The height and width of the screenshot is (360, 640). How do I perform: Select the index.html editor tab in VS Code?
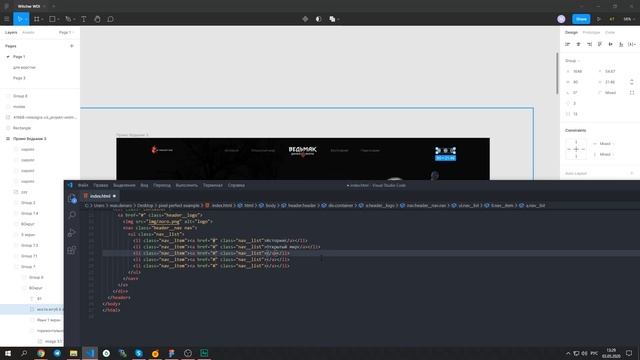[100, 196]
